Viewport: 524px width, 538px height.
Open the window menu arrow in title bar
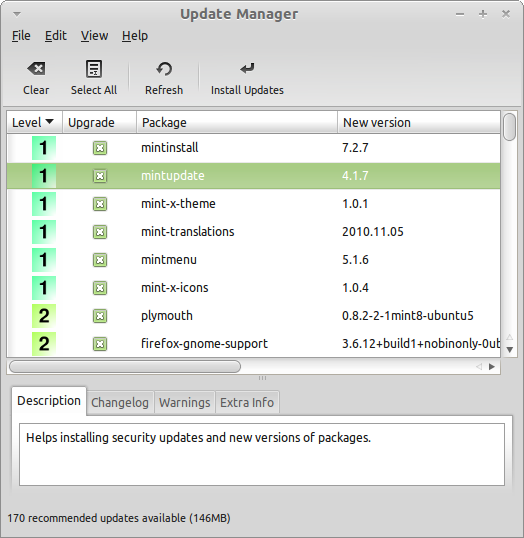(x=17, y=14)
